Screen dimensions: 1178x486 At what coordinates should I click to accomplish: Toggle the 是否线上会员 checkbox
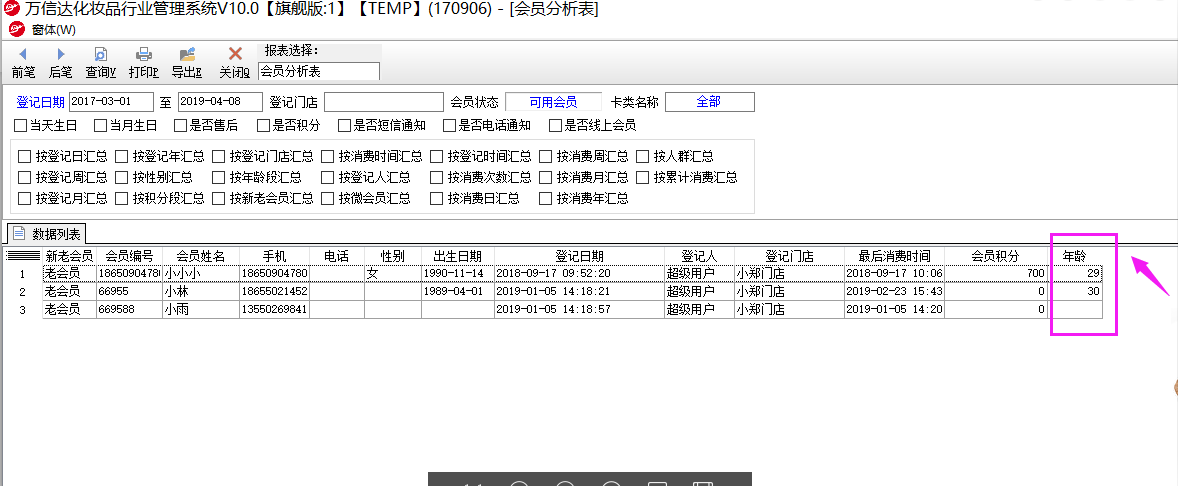coord(555,125)
